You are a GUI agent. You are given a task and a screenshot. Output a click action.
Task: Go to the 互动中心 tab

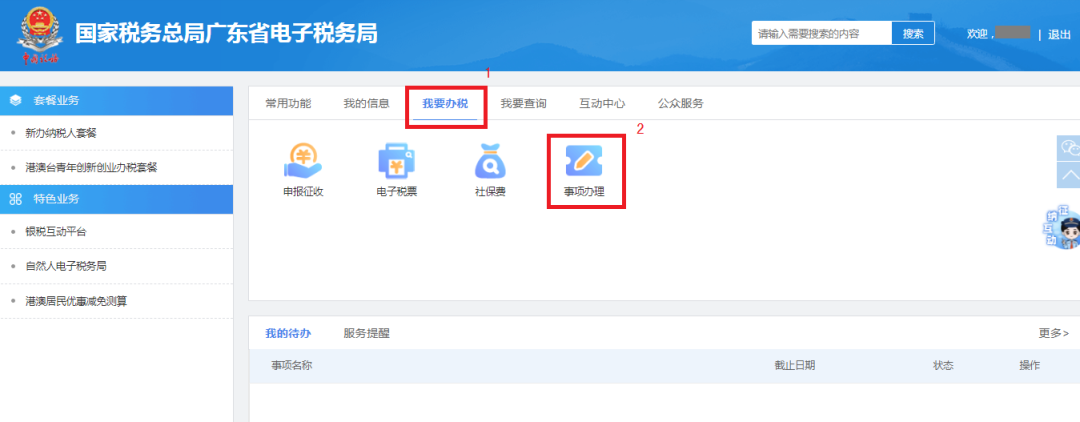coord(602,104)
